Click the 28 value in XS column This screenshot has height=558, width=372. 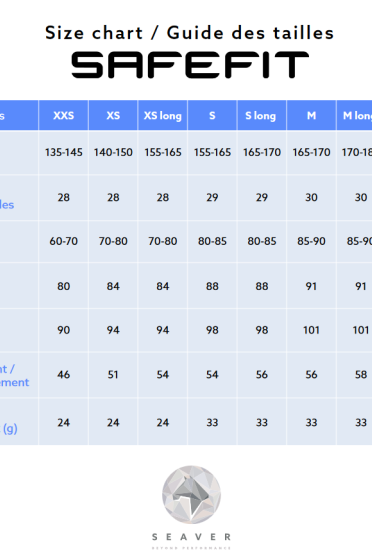pos(113,198)
